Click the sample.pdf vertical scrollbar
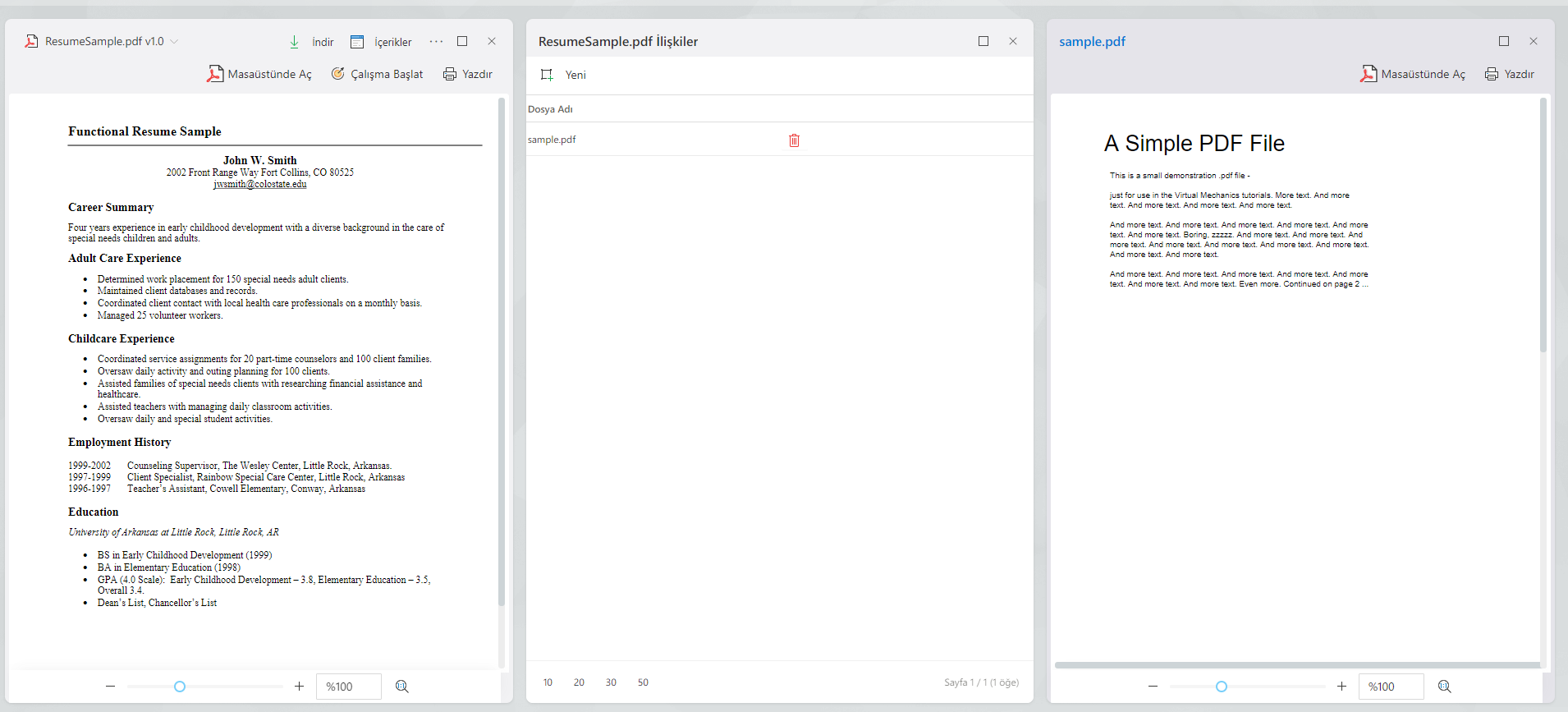Screen dimensions: 1568x712 coord(1543,225)
